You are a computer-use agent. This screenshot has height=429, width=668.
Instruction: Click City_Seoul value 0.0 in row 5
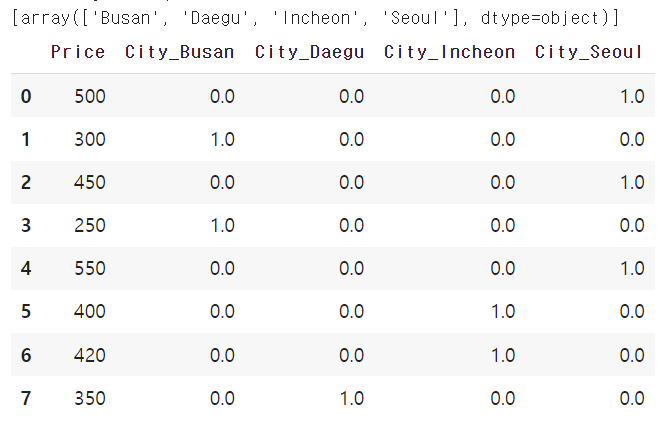coord(632,311)
